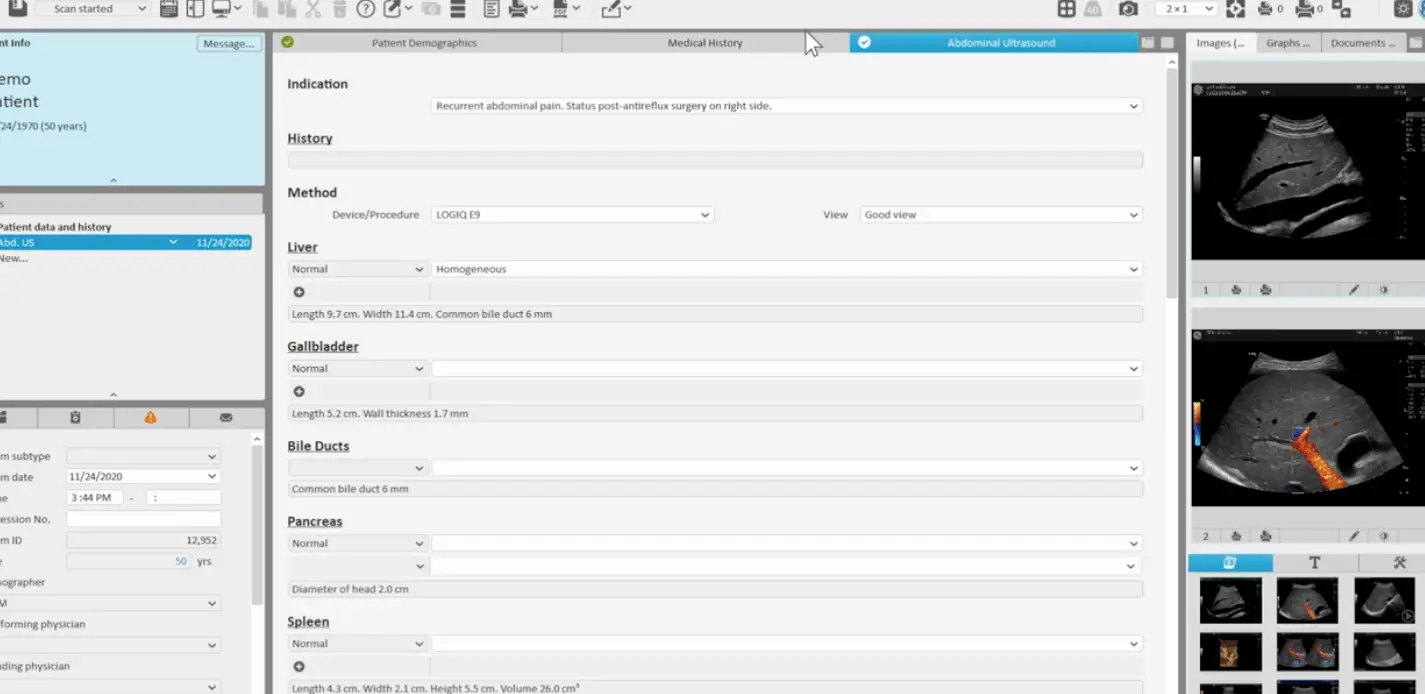
Task: Select the text T tool tab
Action: pos(1314,563)
